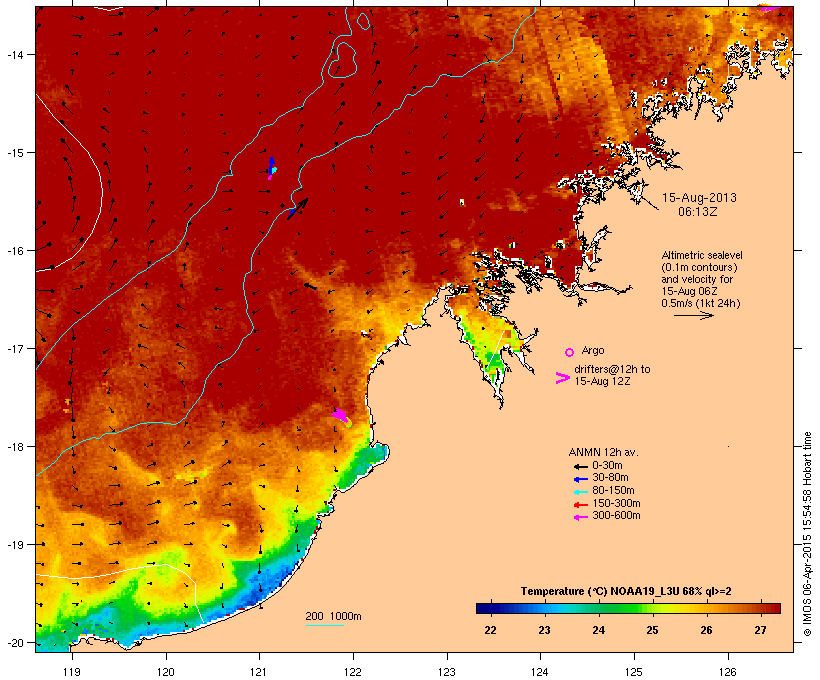This screenshot has height=680, width=820.
Task: Click the '0-30m' depth label
Action: [607, 466]
